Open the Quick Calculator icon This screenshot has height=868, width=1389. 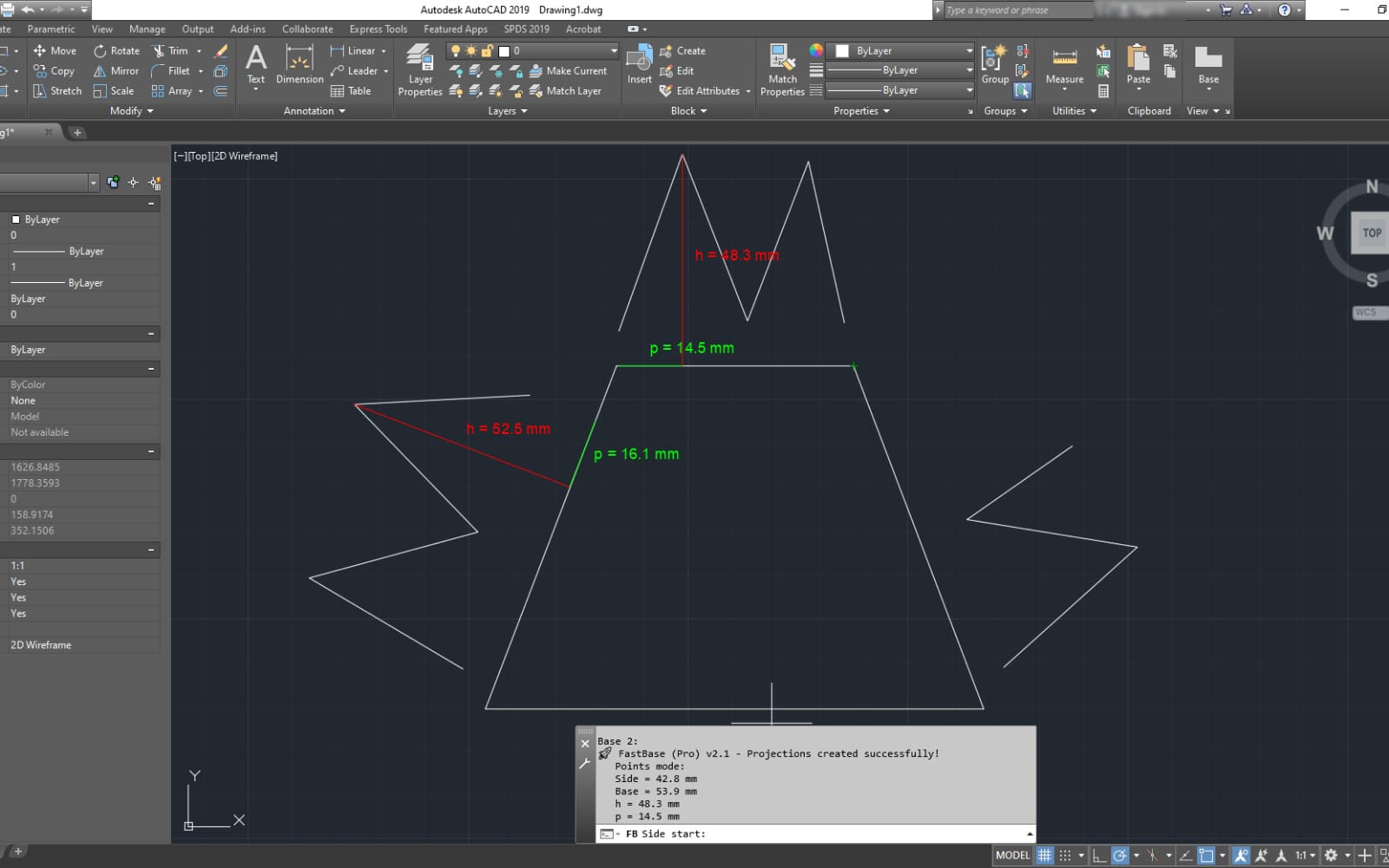click(1103, 90)
